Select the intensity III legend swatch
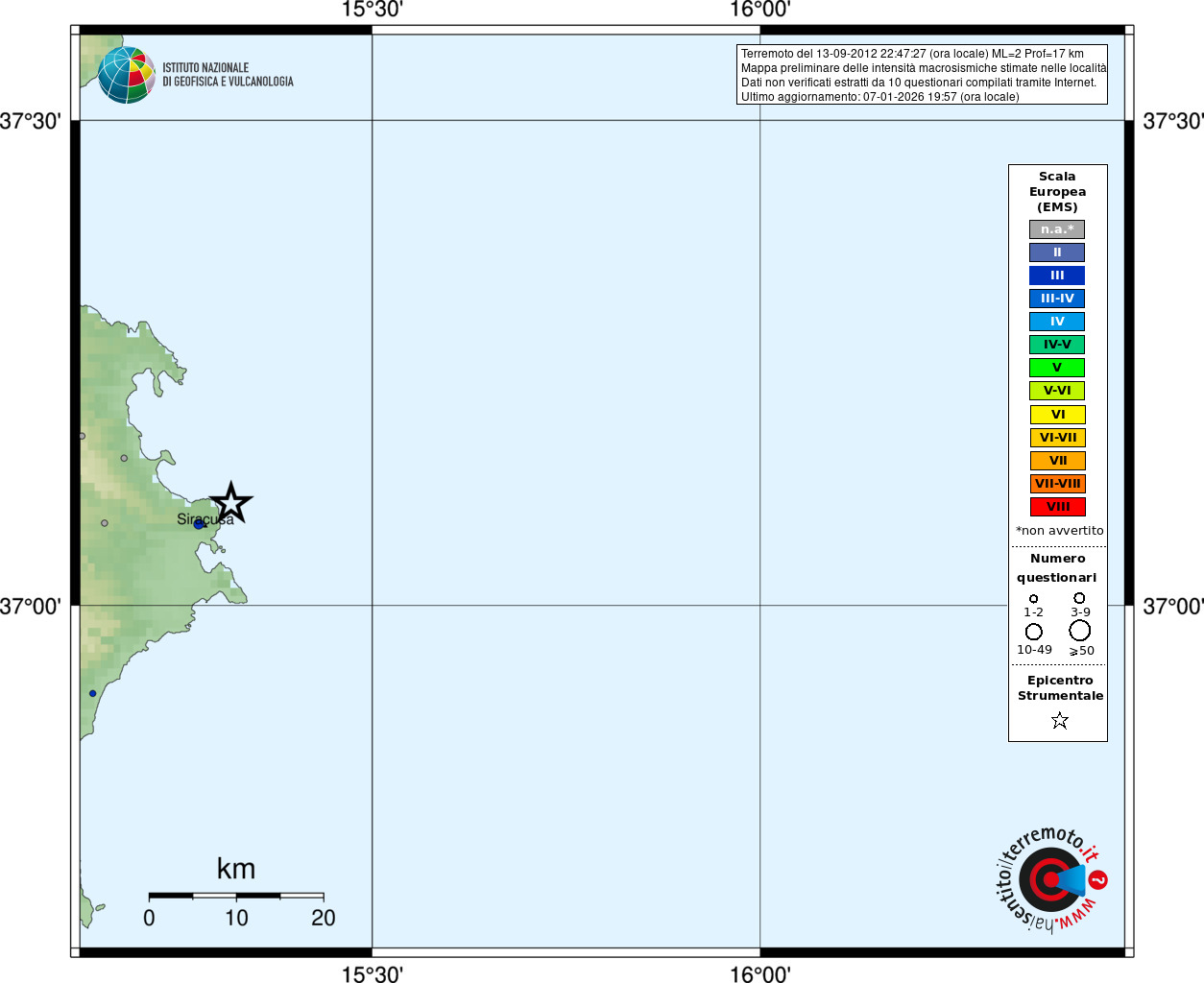Viewport: 1204px width, 983px height. point(1057,276)
